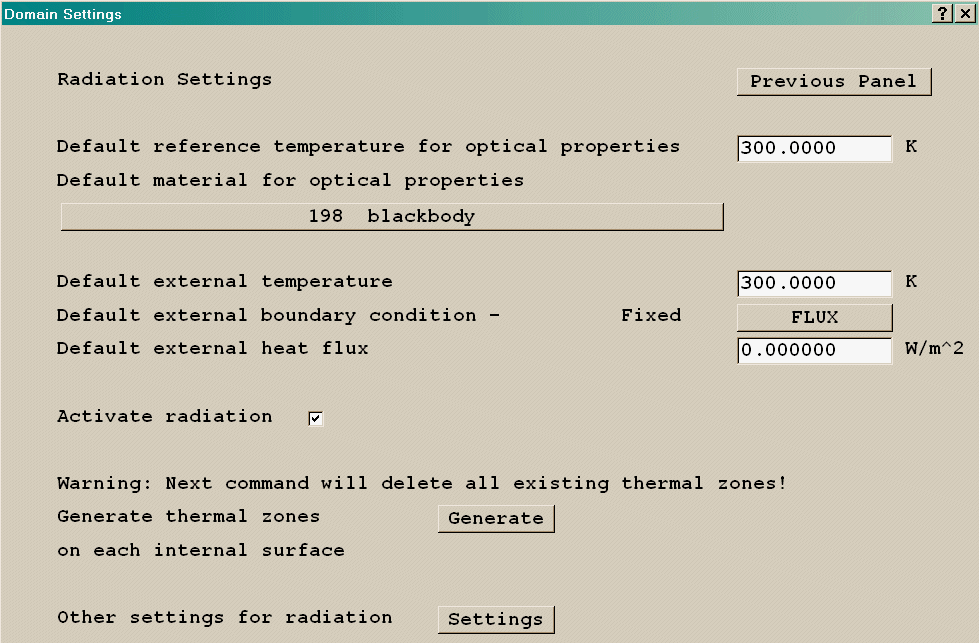The image size is (979, 643).
Task: Open the 198 blackbody material selector
Action: pyautogui.click(x=391, y=217)
